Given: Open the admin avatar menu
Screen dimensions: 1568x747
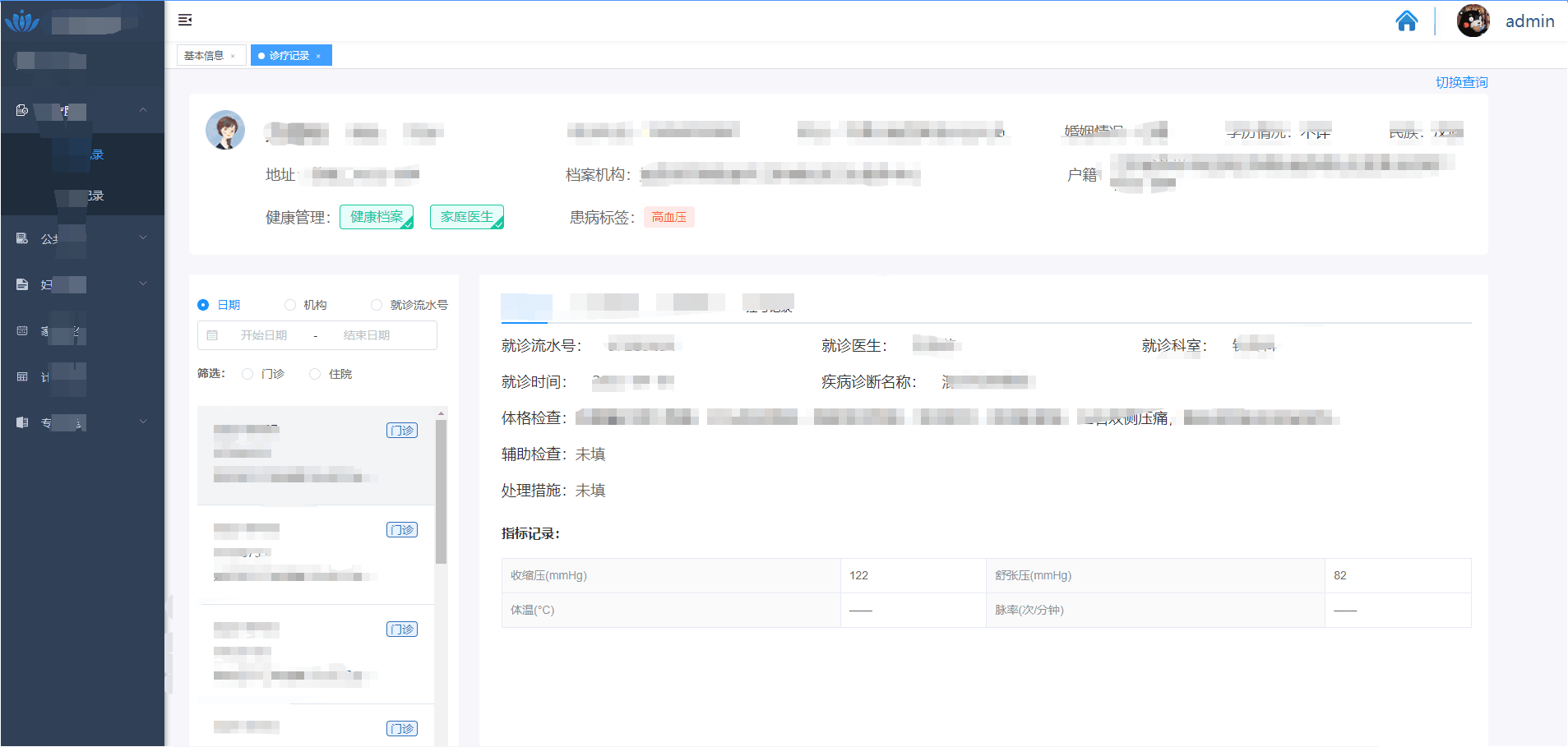Looking at the screenshot, I should tap(1473, 21).
